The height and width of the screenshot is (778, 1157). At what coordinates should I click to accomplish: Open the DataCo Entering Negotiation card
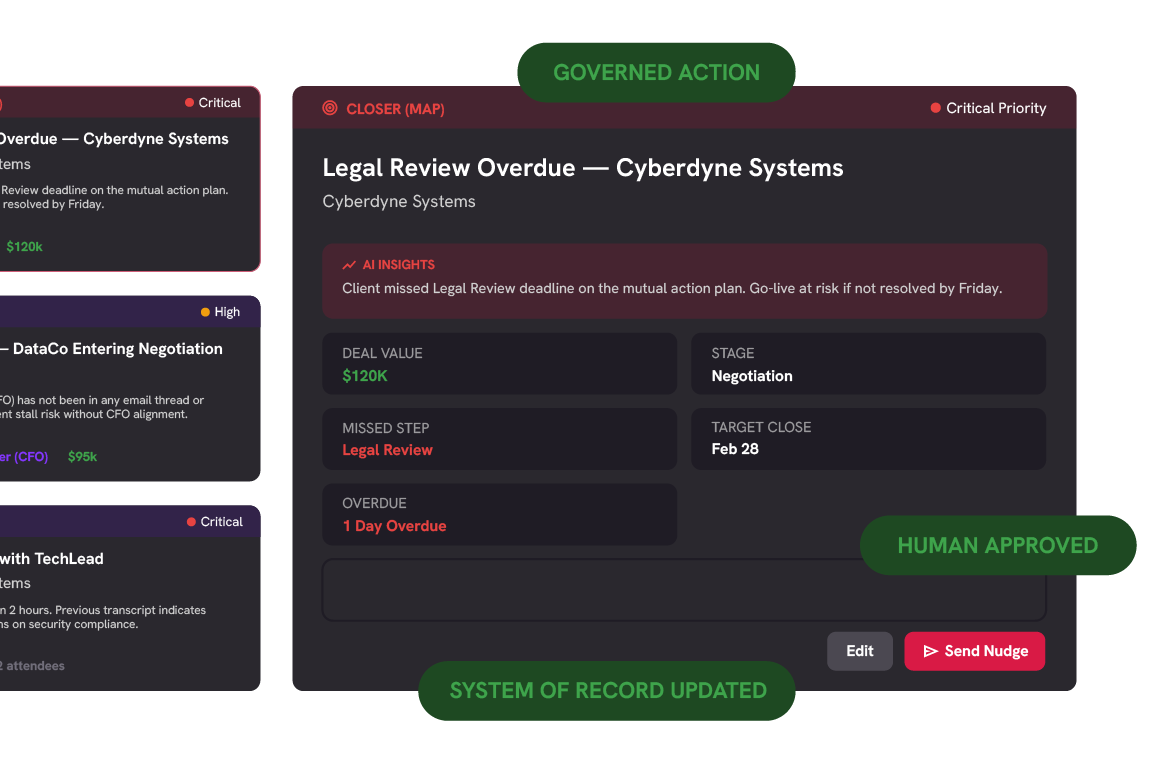pyautogui.click(x=130, y=388)
